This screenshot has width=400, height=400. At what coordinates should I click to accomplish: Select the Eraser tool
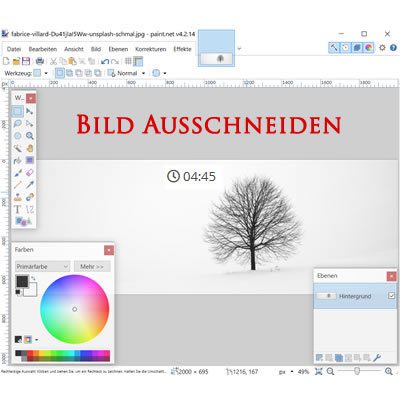pos(30,173)
